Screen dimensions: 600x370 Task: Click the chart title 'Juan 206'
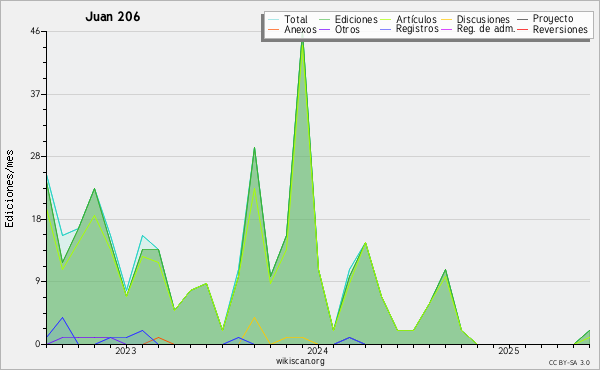[x=112, y=17]
